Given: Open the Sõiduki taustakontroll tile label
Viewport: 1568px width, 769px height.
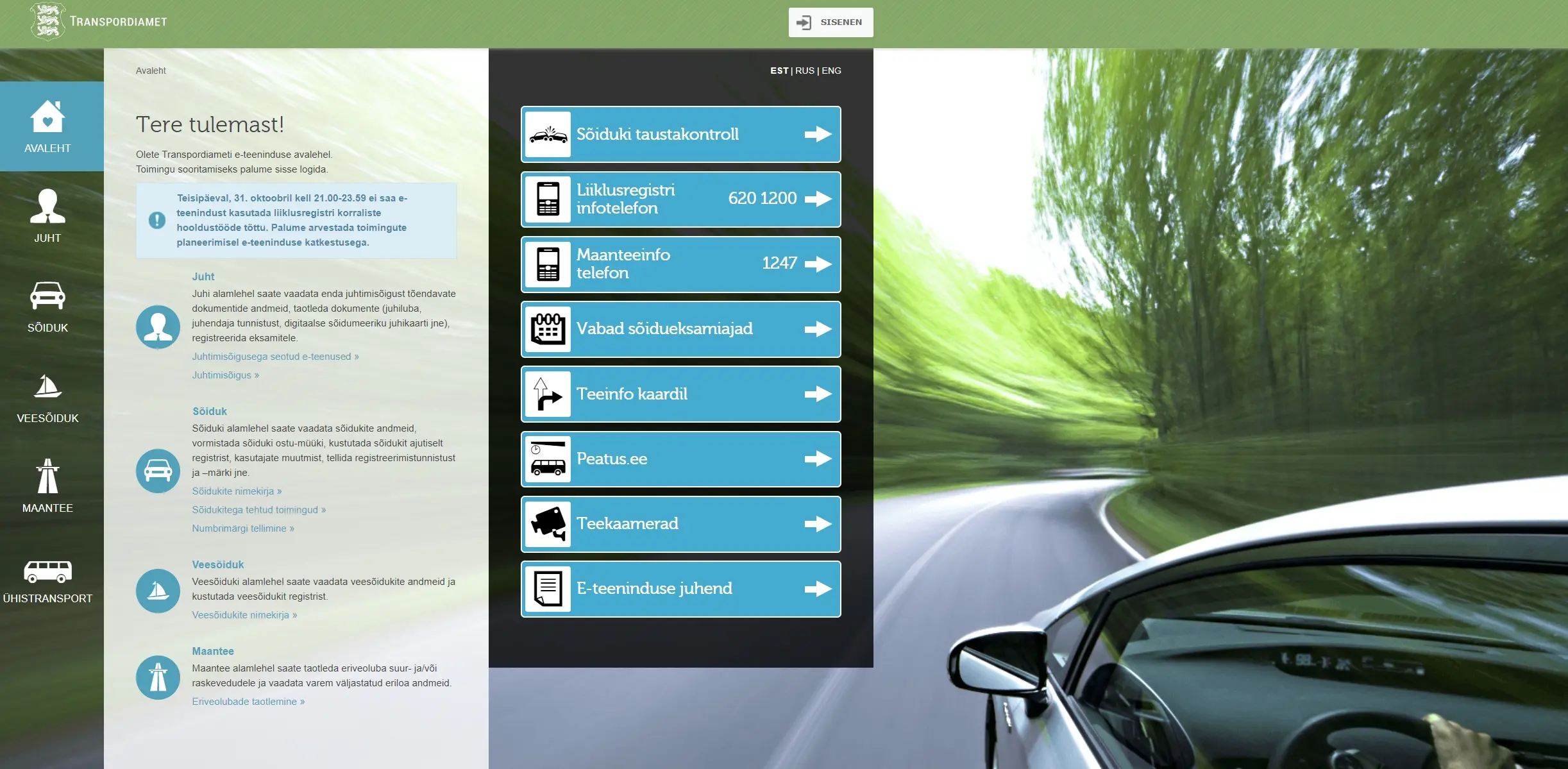Looking at the screenshot, I should click(x=657, y=134).
